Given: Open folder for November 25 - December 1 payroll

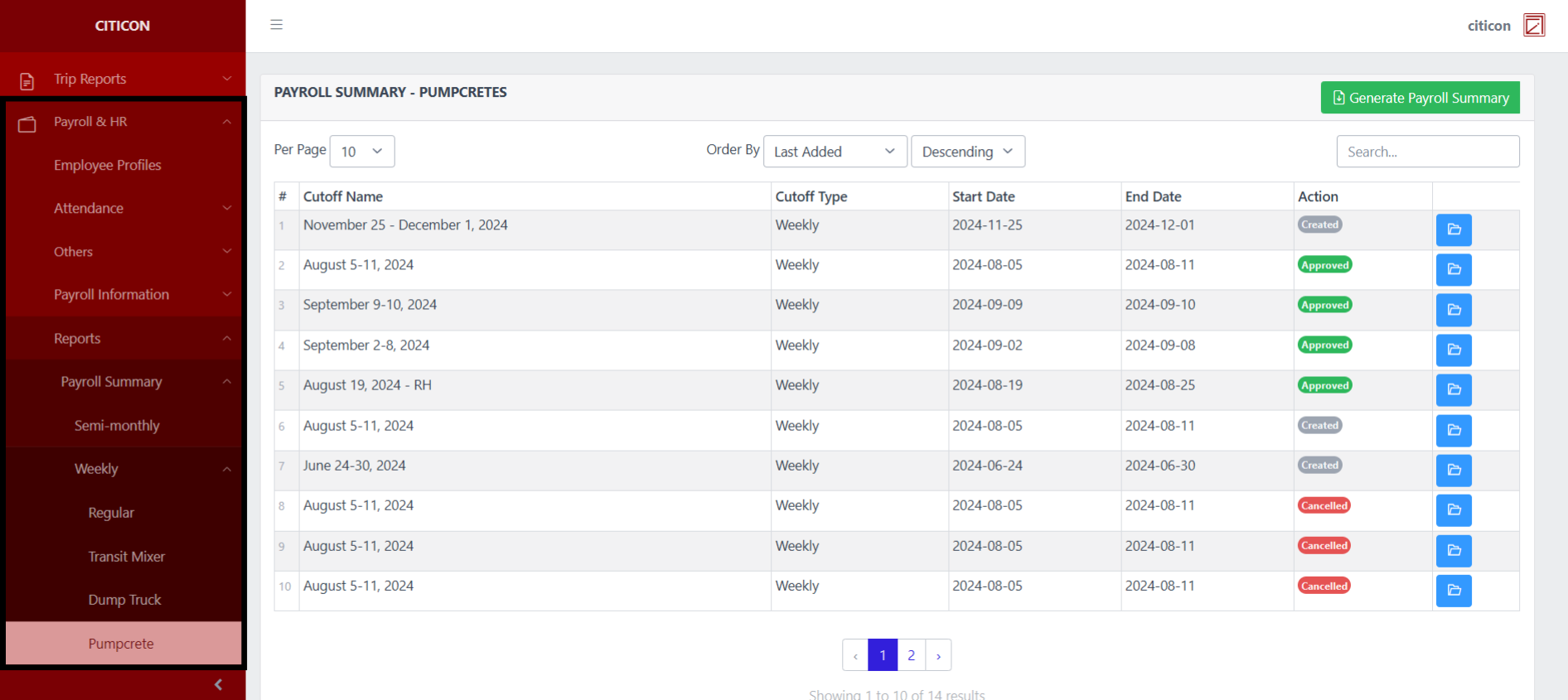Looking at the screenshot, I should pos(1453,229).
